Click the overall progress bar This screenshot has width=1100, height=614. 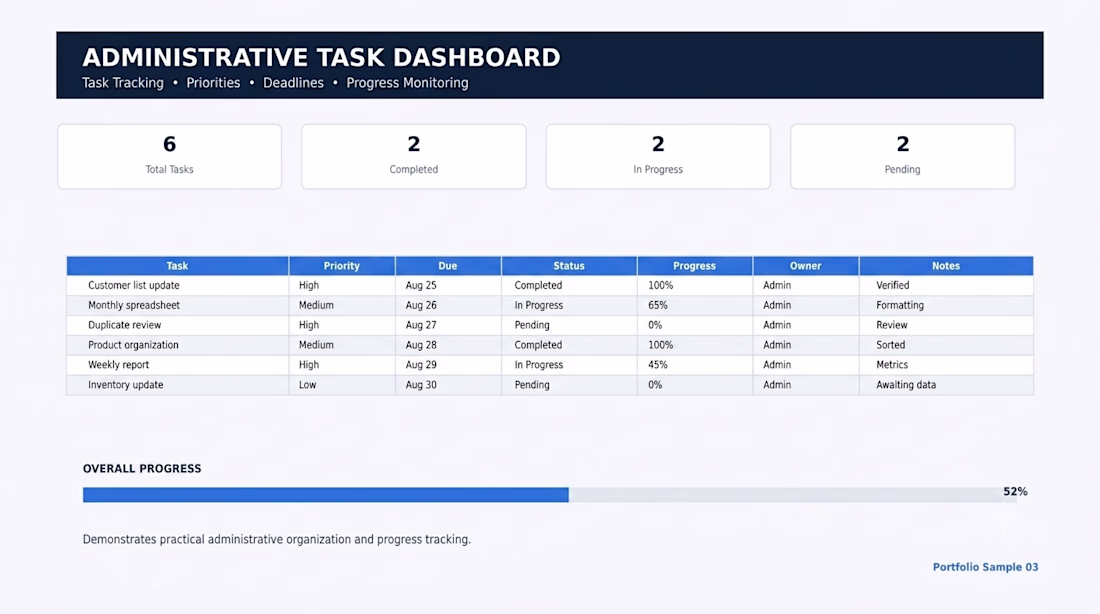click(x=549, y=495)
